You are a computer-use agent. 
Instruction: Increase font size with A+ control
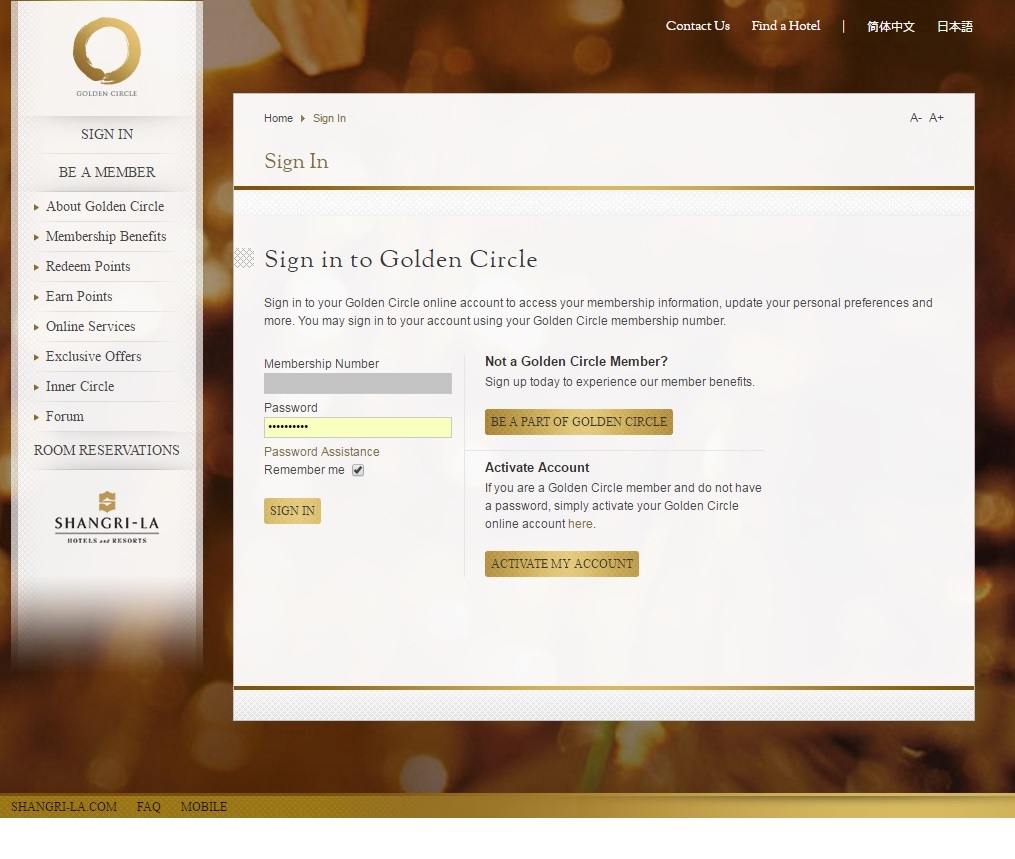(936, 118)
